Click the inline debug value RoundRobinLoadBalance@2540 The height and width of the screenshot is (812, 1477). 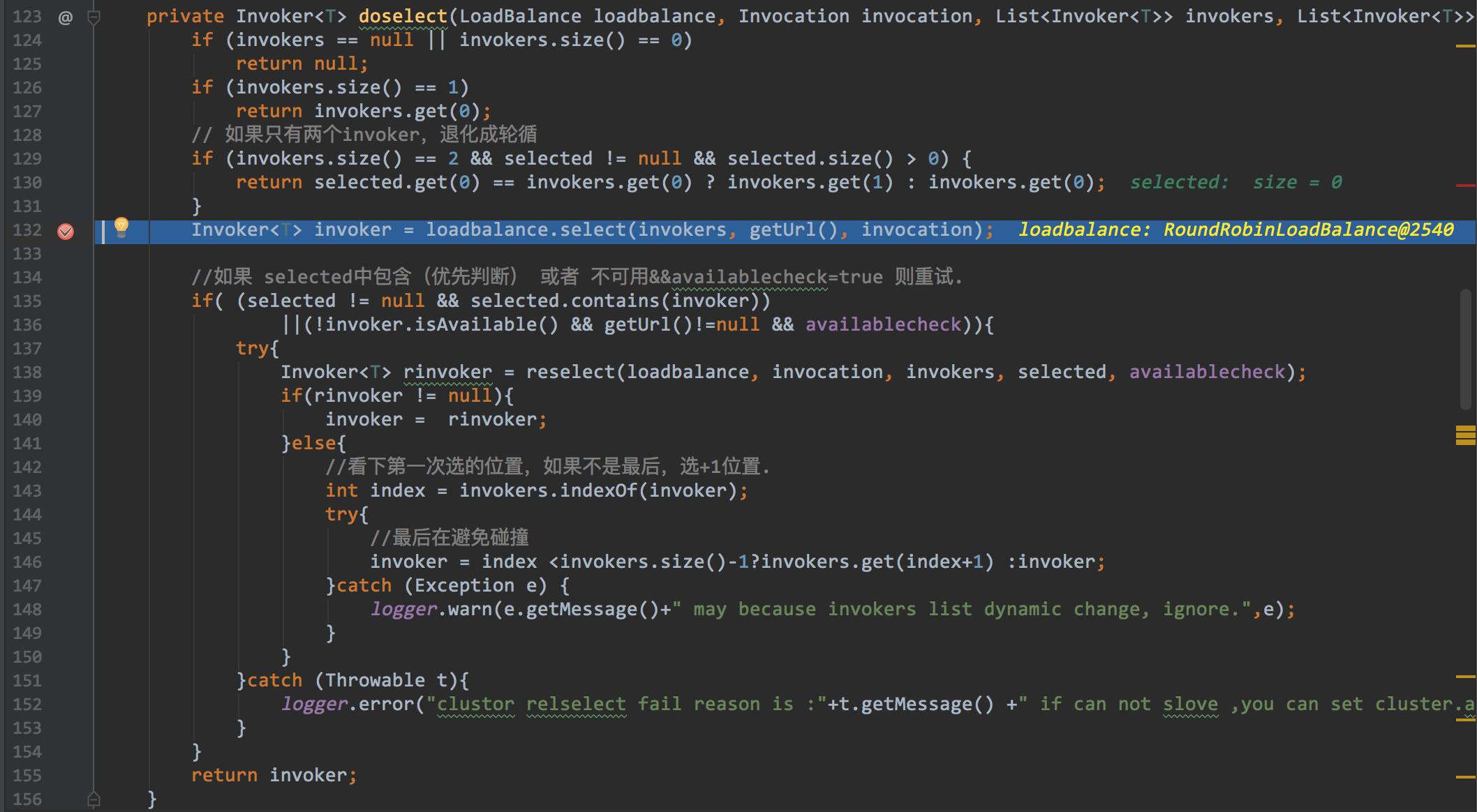[x=1308, y=230]
